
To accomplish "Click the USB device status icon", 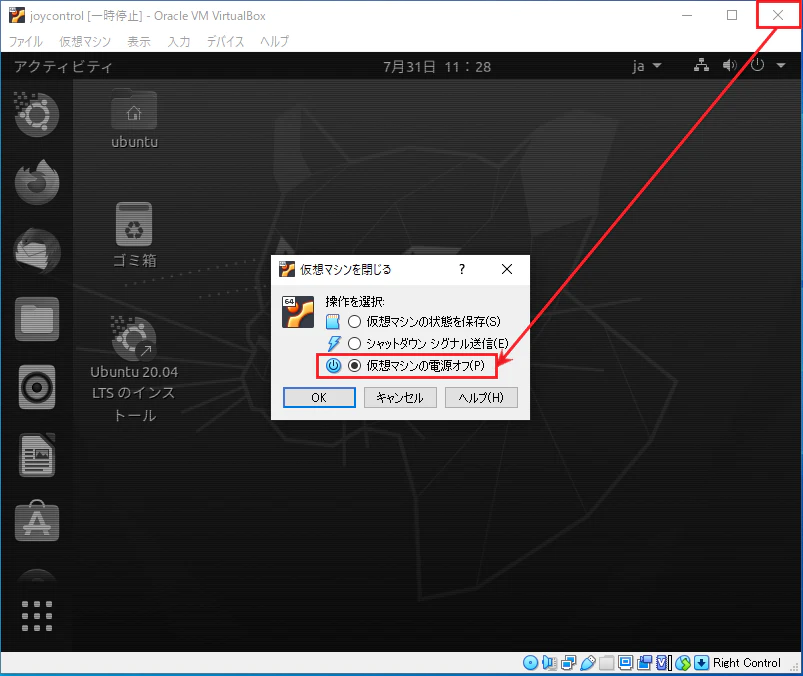I will click(588, 663).
